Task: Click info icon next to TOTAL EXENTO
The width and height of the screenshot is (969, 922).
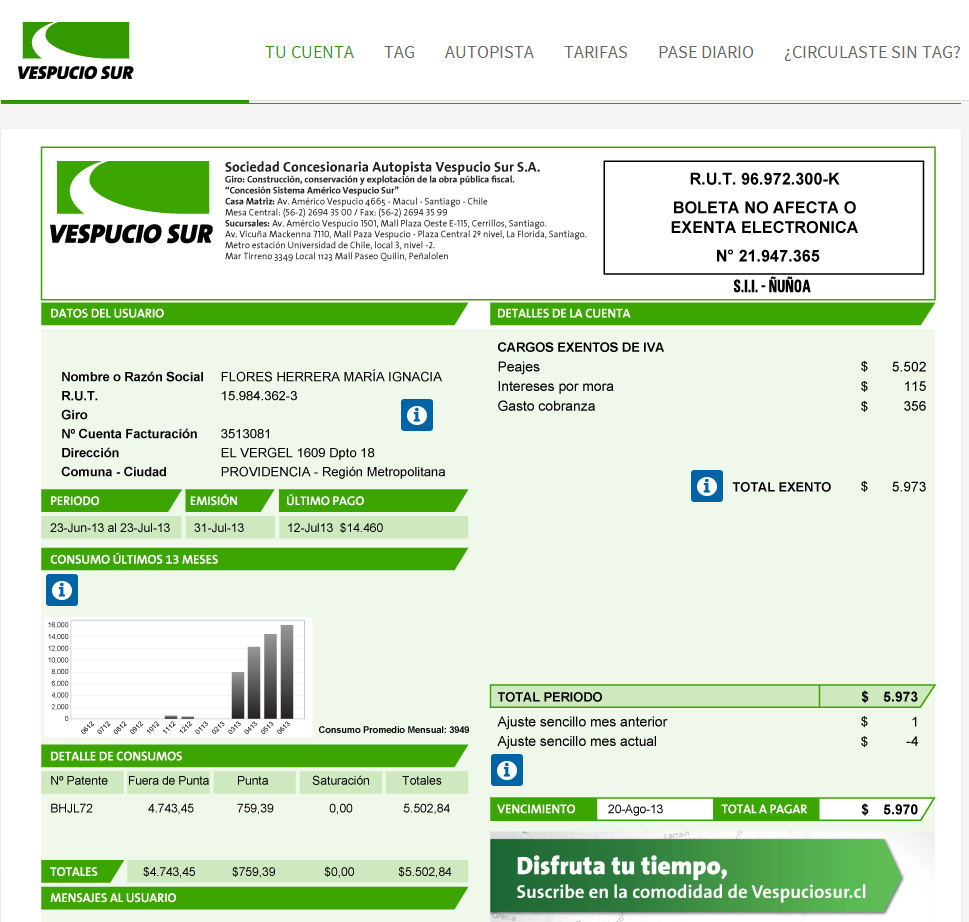Action: click(x=706, y=486)
